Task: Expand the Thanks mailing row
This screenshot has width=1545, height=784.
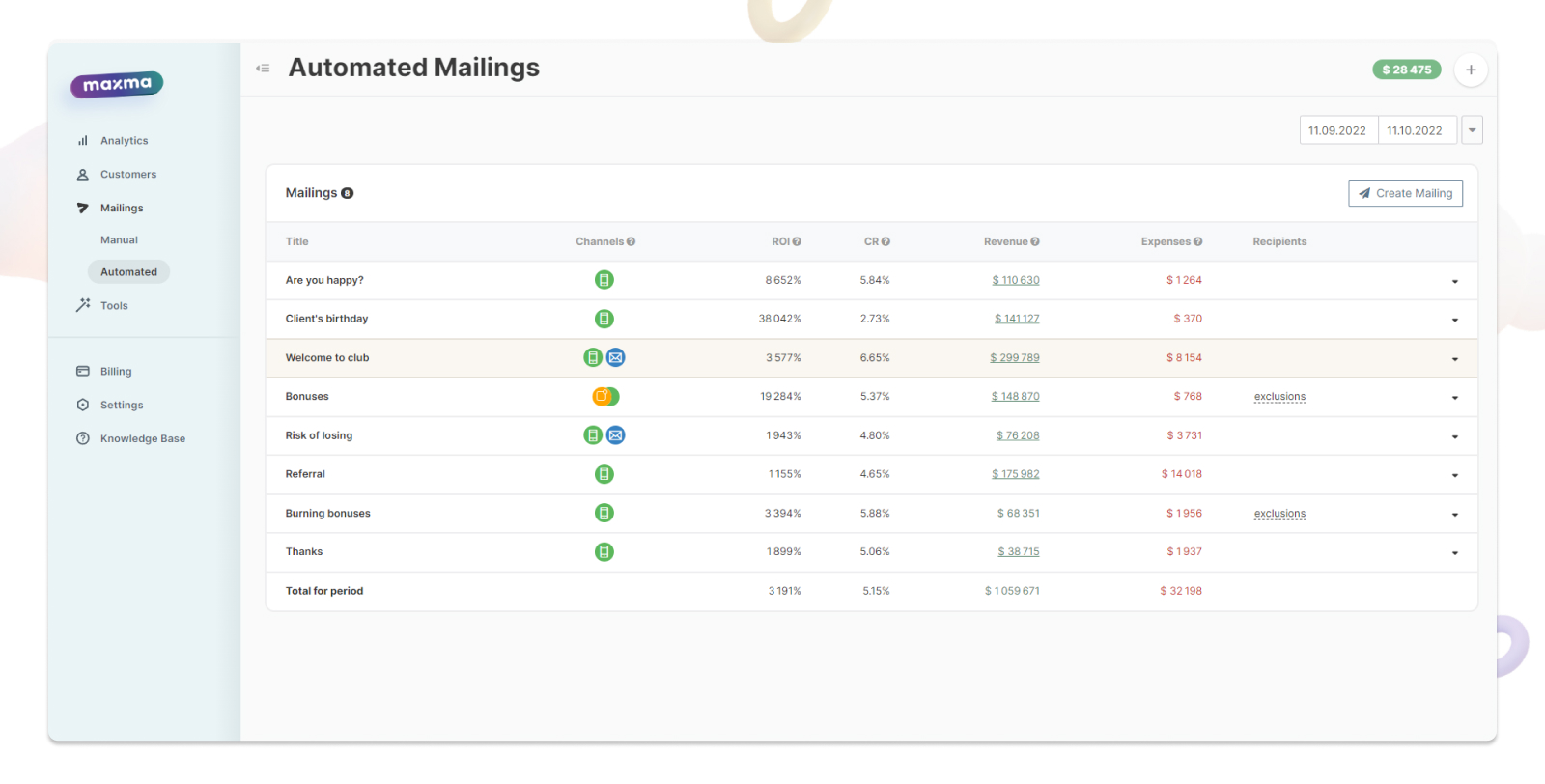Action: (x=1454, y=553)
